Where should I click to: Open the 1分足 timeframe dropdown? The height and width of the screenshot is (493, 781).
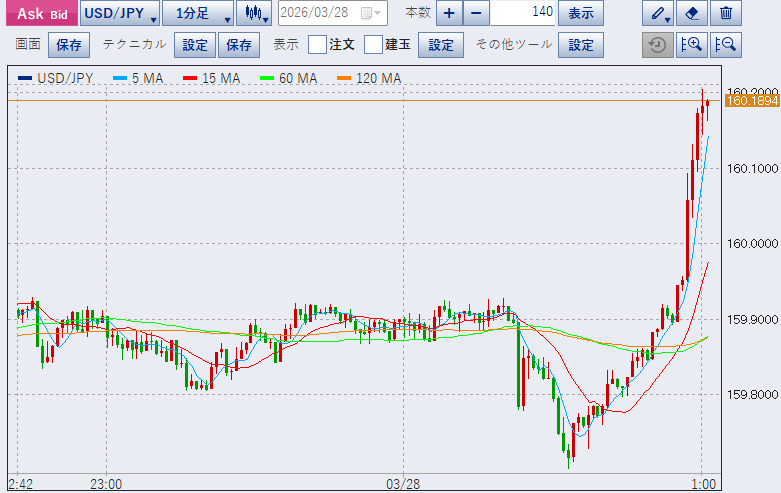(198, 13)
